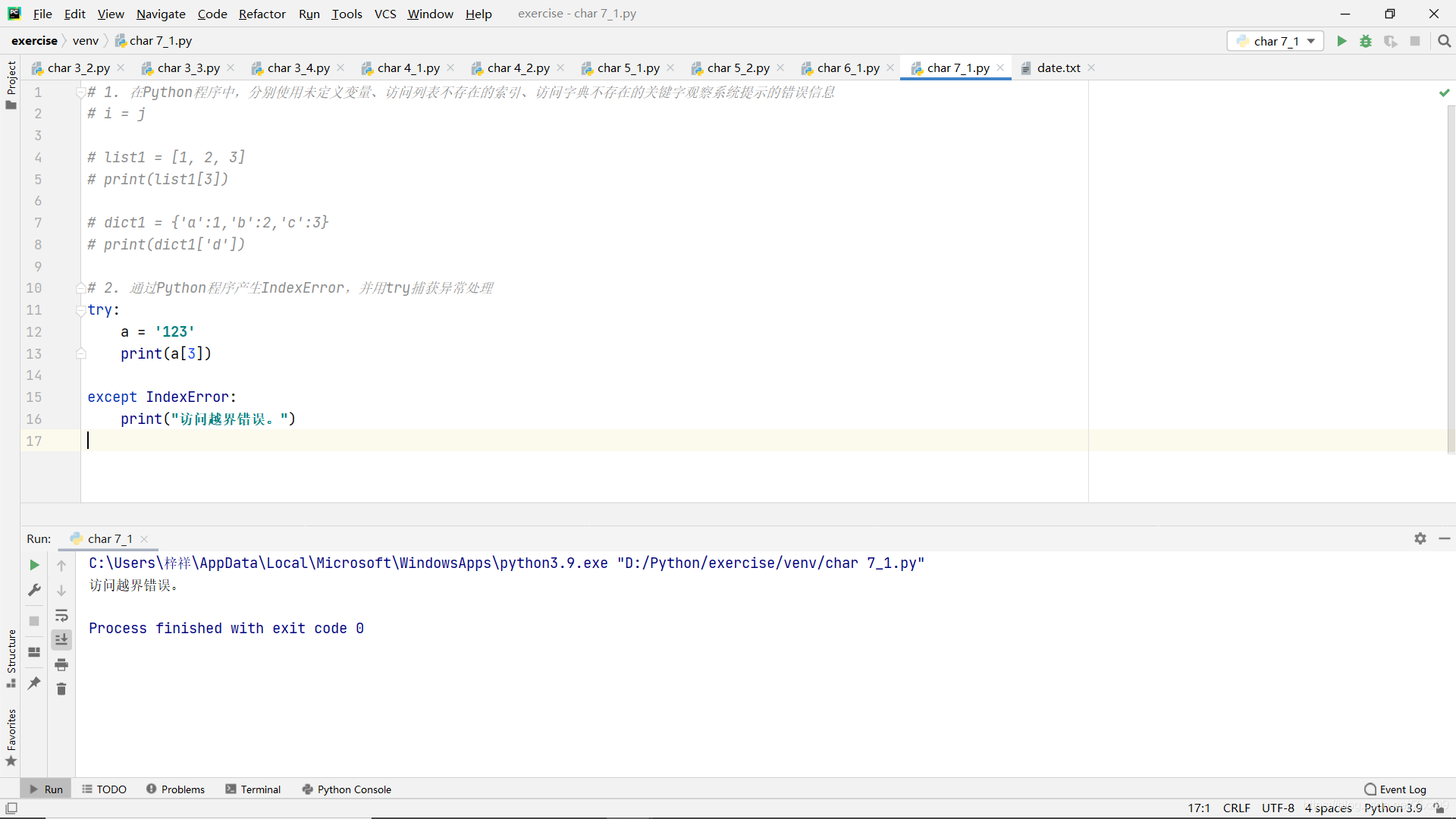Toggle scroll to end of output

coord(61,640)
